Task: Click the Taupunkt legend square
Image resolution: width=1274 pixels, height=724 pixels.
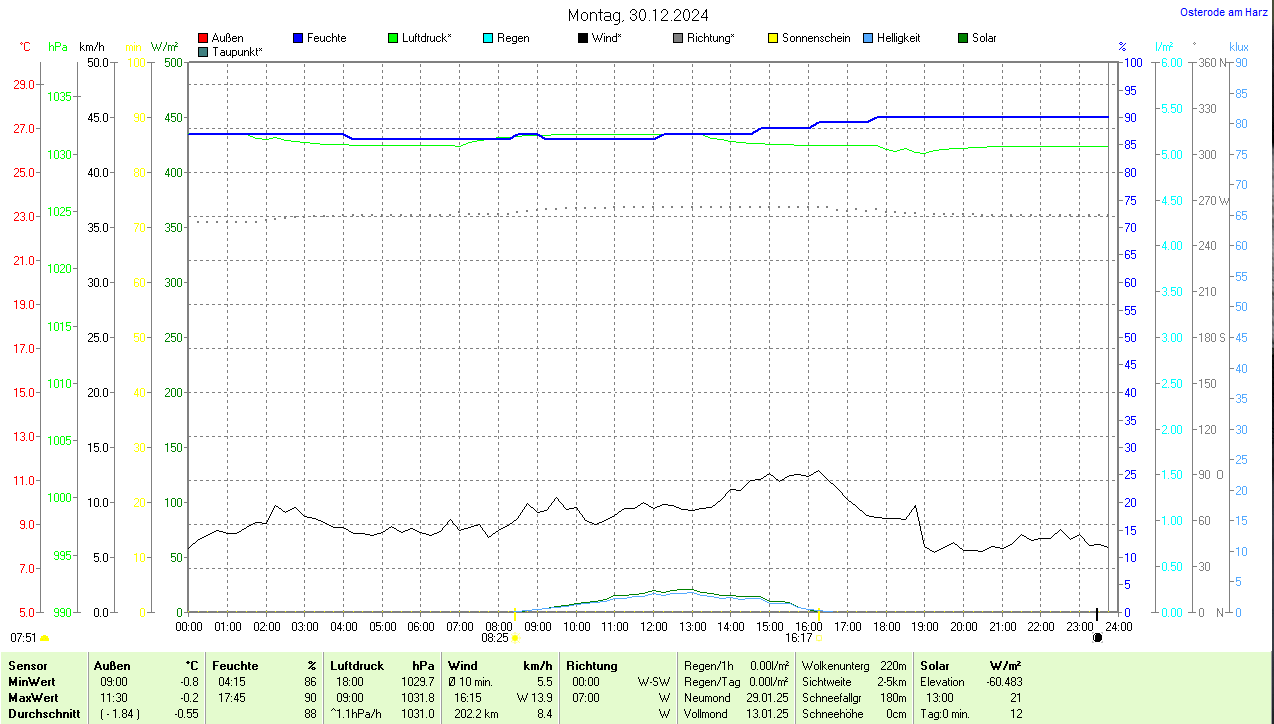Action: [203, 52]
